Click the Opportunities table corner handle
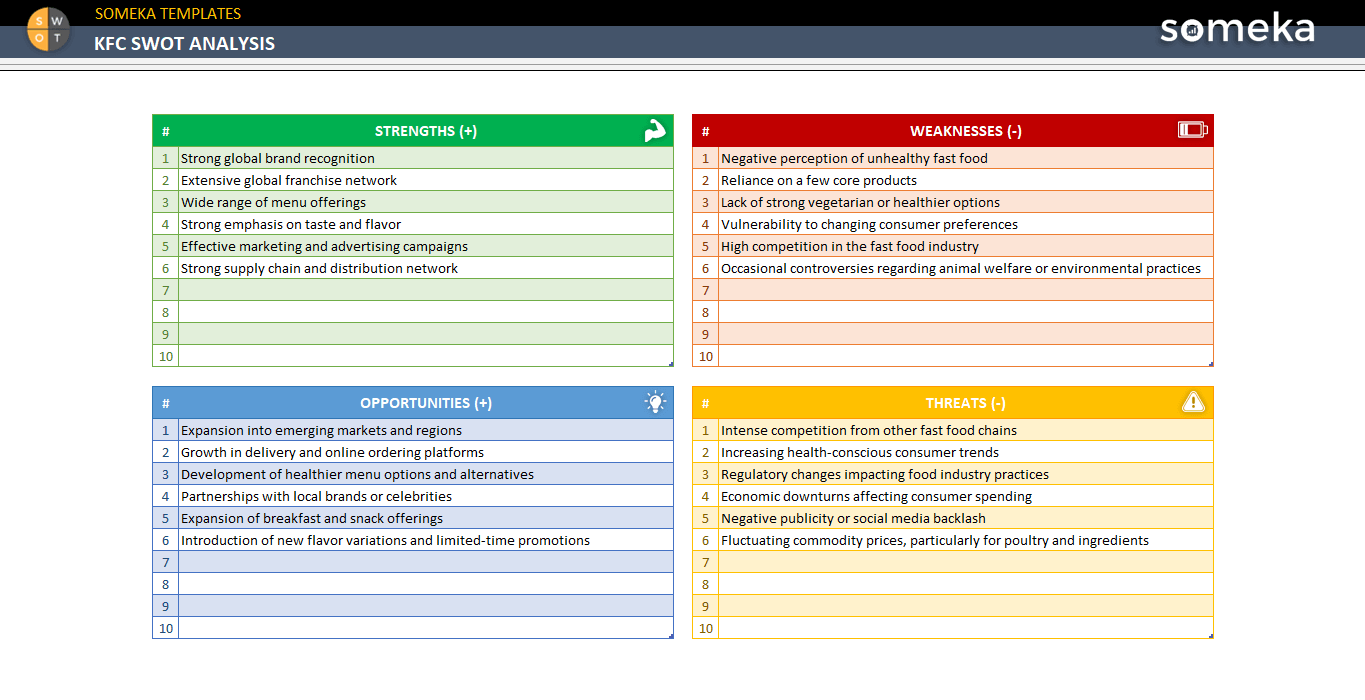Image resolution: width=1365 pixels, height=700 pixels. (x=671, y=636)
